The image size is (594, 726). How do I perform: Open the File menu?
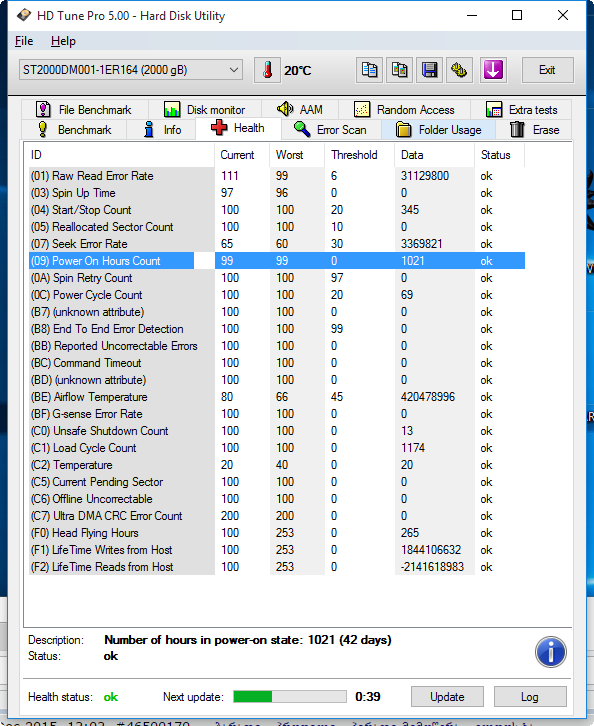pos(24,41)
